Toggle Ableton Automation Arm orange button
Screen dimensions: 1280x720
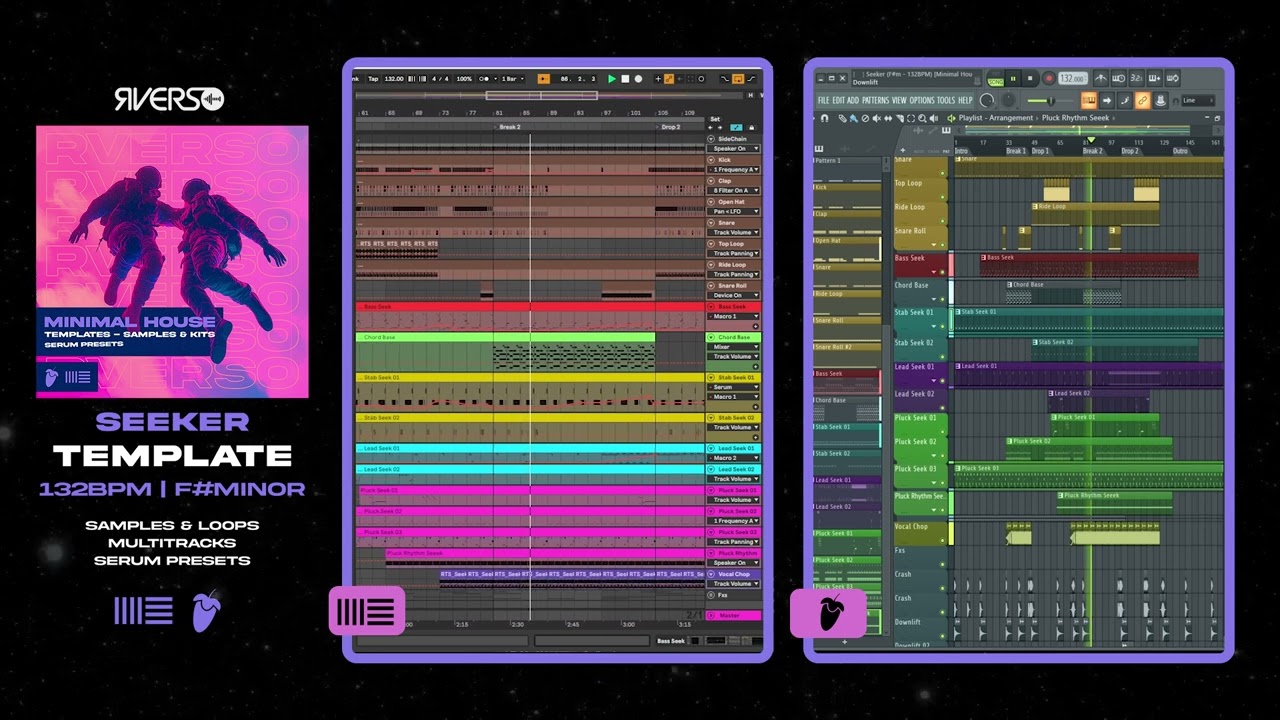tap(668, 79)
